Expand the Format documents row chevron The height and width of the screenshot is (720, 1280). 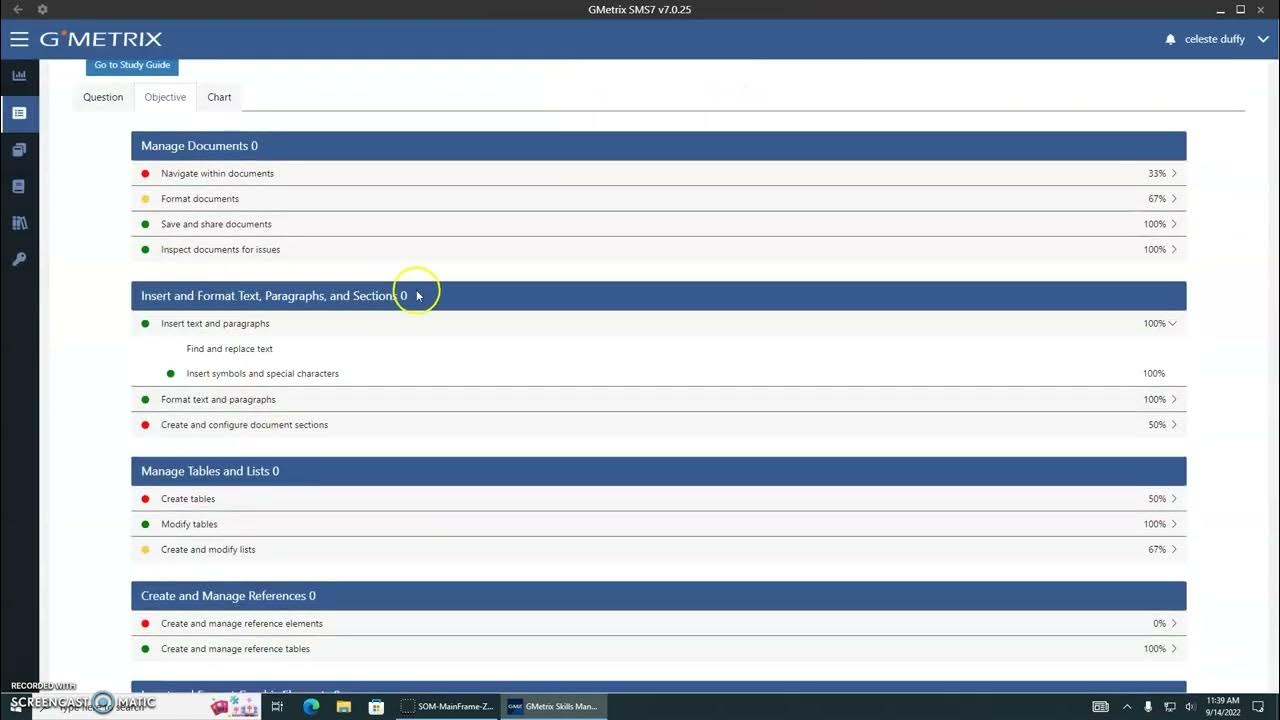pos(1174,199)
